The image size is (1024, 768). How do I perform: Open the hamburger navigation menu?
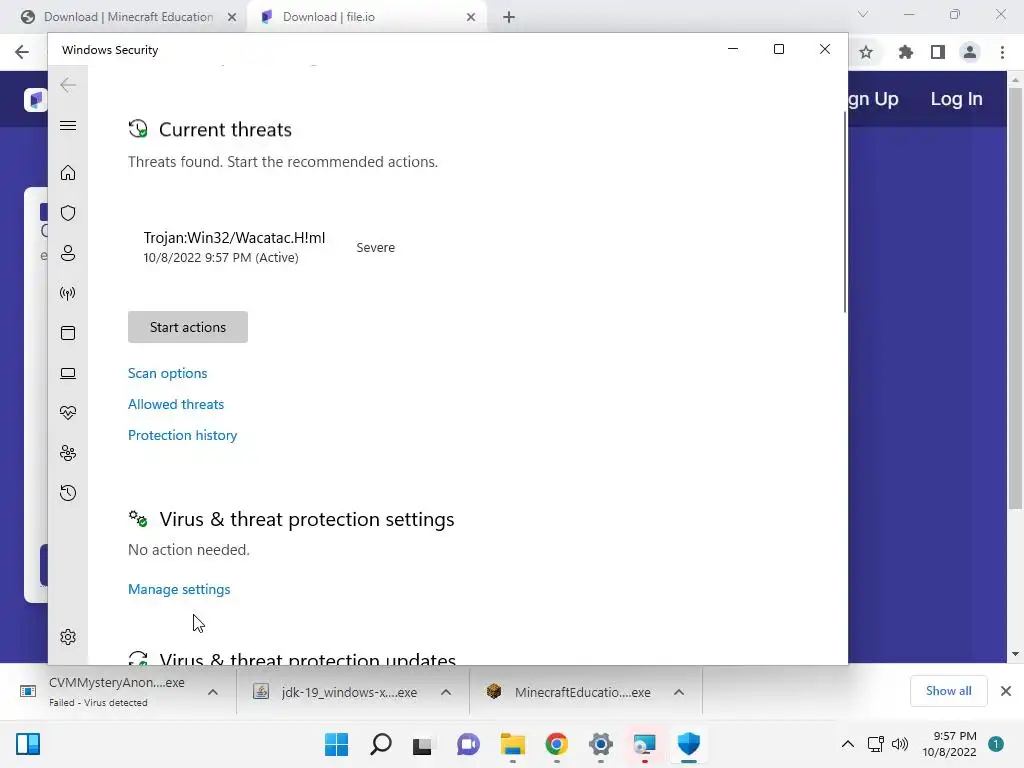[68, 125]
